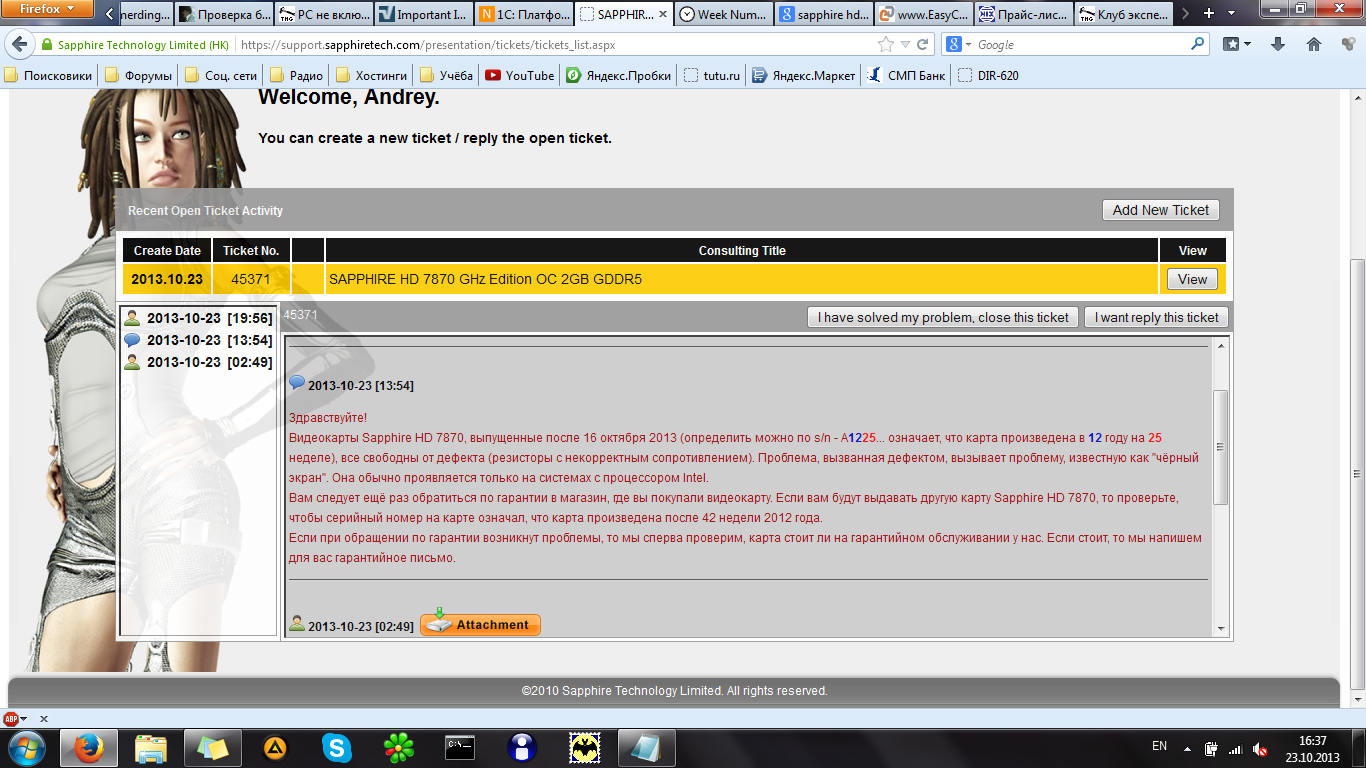1366x768 pixels.
Task: Open the Яндекс.Пробки bookmark
Action: coord(619,75)
